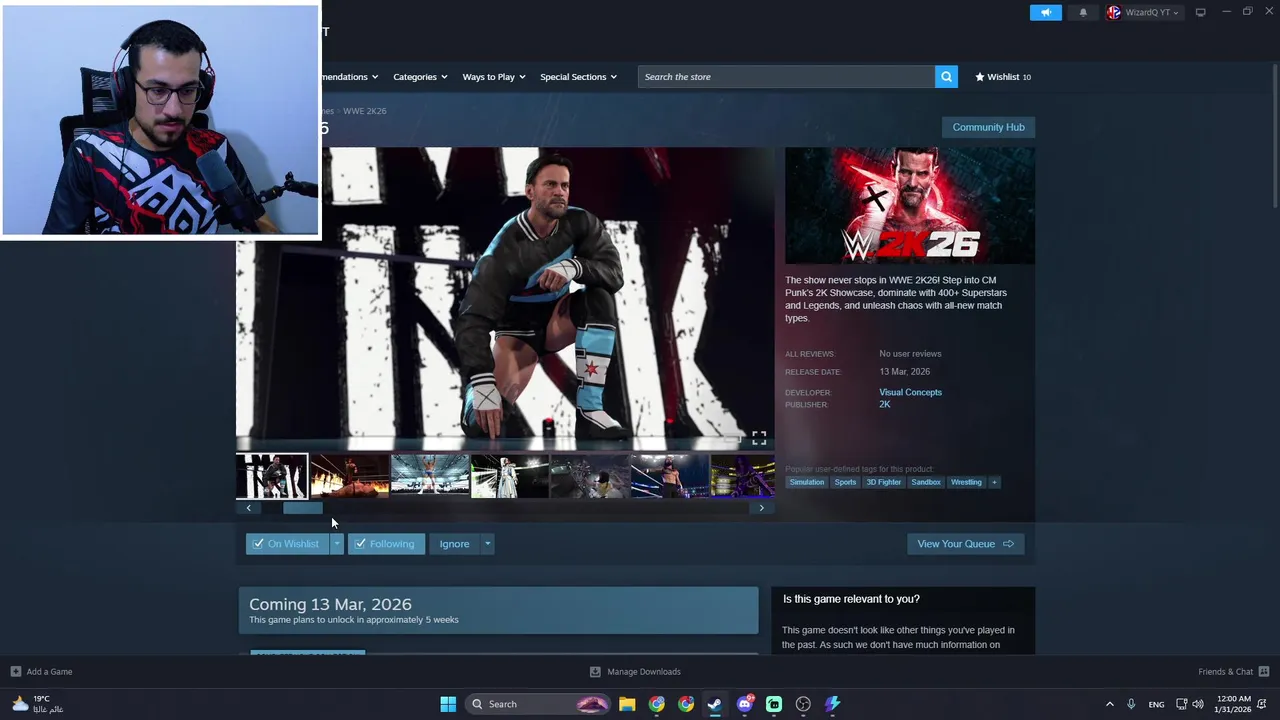Click the left arrow of thumbnail strip
Screen dimensions: 1280x720
(x=248, y=508)
